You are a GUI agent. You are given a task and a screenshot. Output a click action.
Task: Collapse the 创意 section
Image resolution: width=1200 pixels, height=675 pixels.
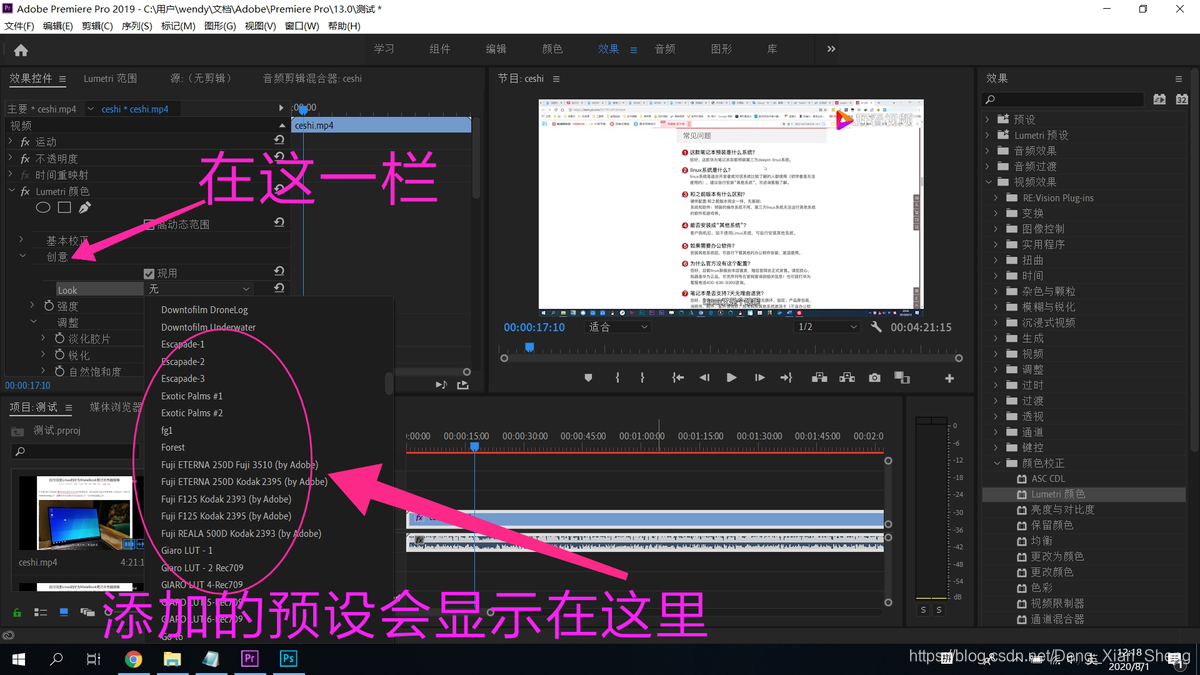(22, 257)
